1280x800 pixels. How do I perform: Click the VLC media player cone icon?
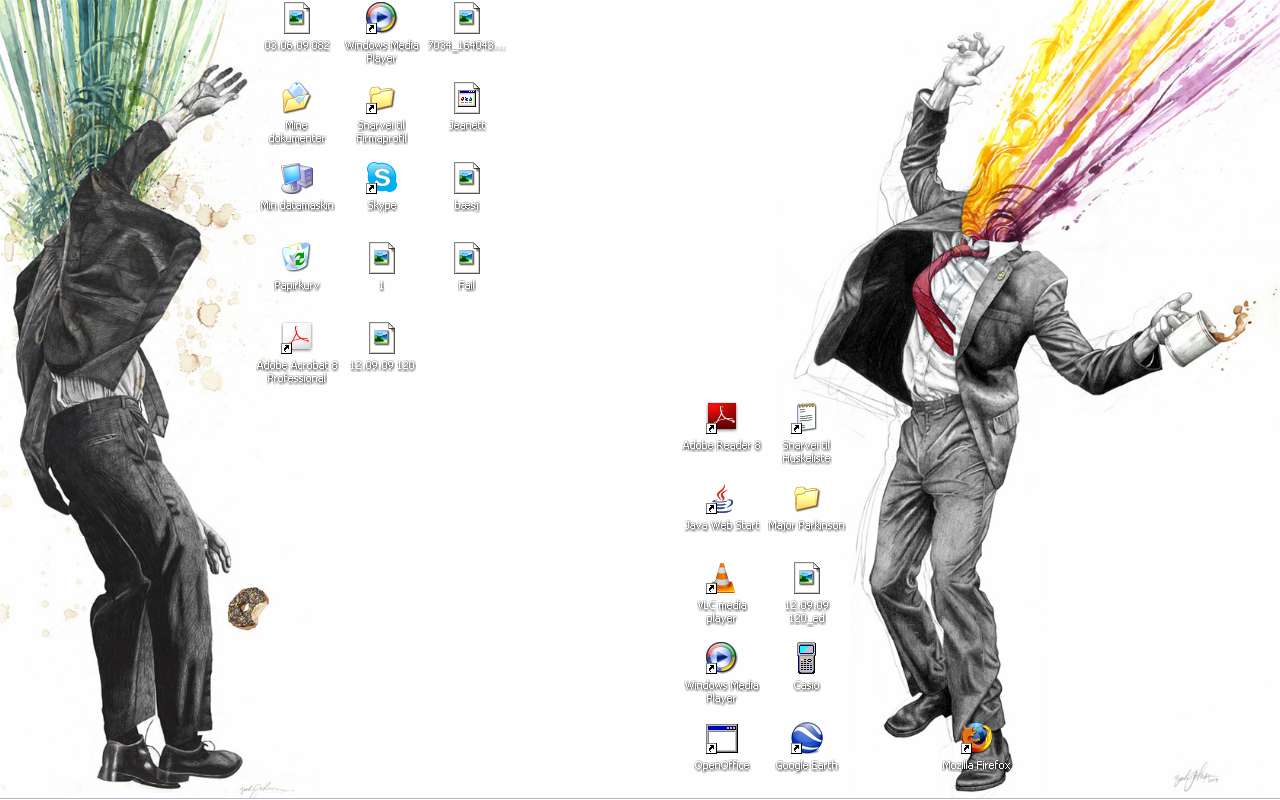point(721,578)
